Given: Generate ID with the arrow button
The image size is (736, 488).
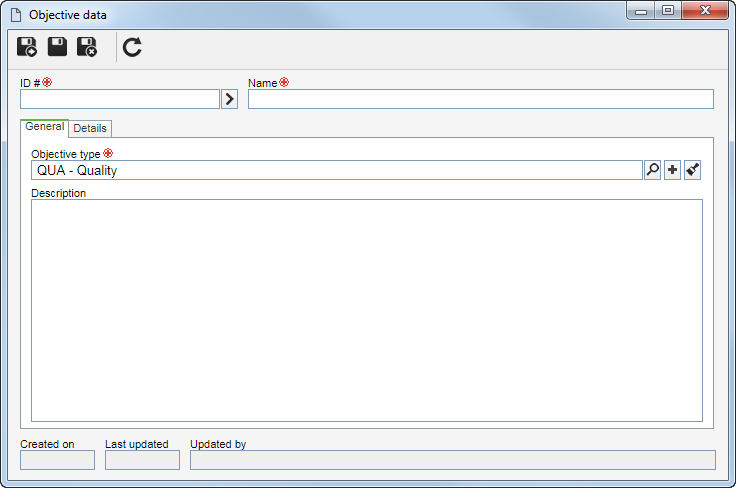Looking at the screenshot, I should [230, 99].
